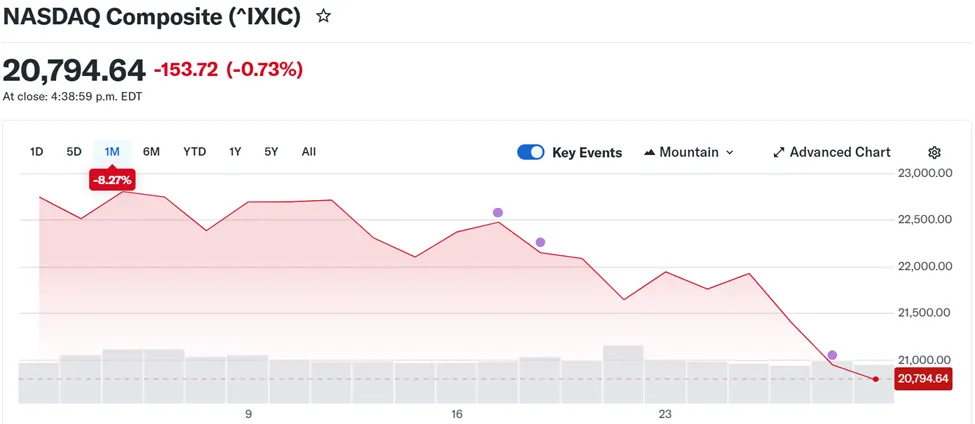Image resolution: width=975 pixels, height=424 pixels.
Task: Toggle the Key Events switch
Action: [531, 152]
